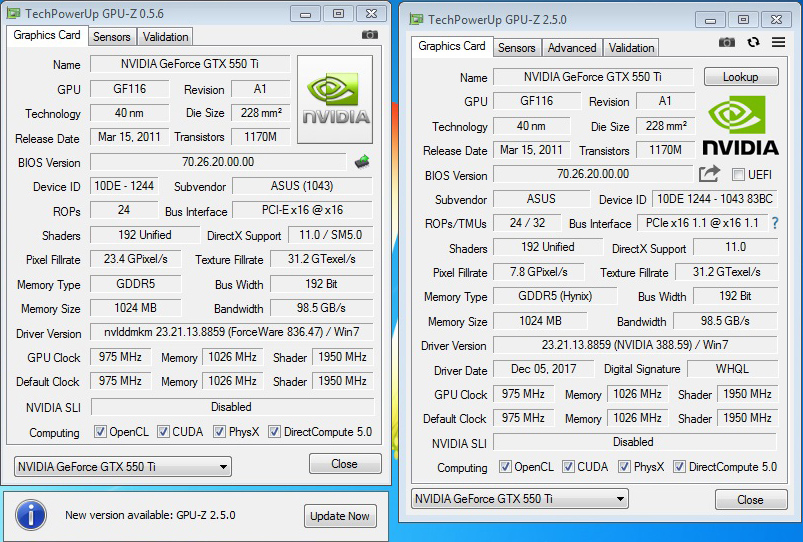Switch to Sensors tab in GPU-Z 0.5.6
The height and width of the screenshot is (542, 803).
(112, 37)
